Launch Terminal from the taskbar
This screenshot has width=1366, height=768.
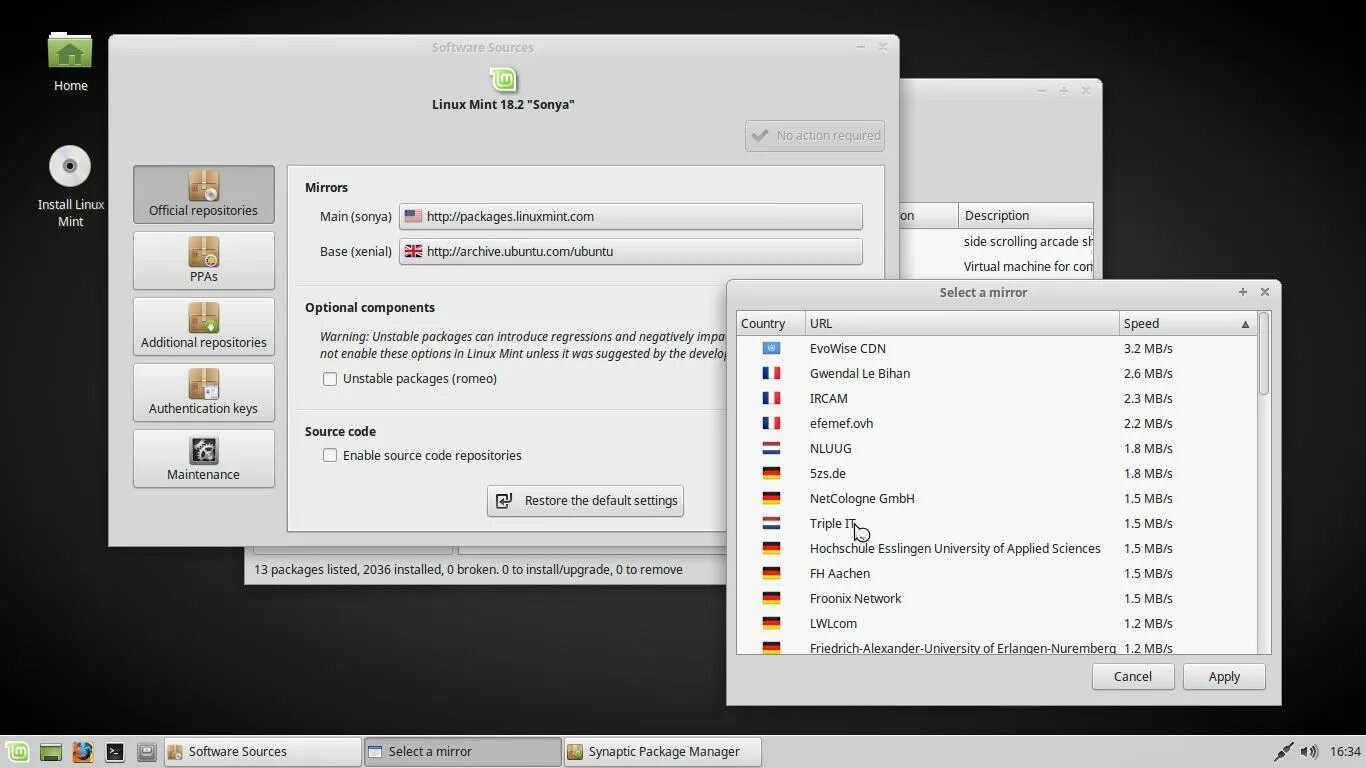(115, 751)
